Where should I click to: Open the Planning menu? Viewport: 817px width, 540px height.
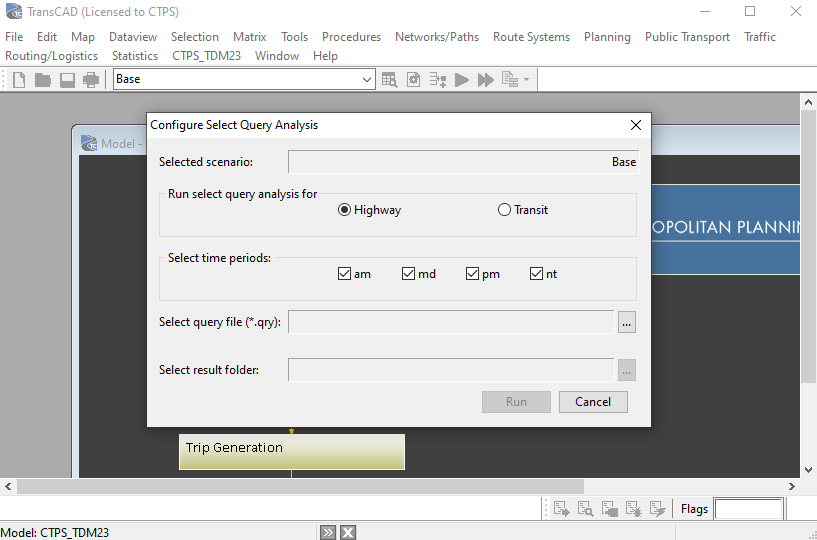pyautogui.click(x=607, y=37)
